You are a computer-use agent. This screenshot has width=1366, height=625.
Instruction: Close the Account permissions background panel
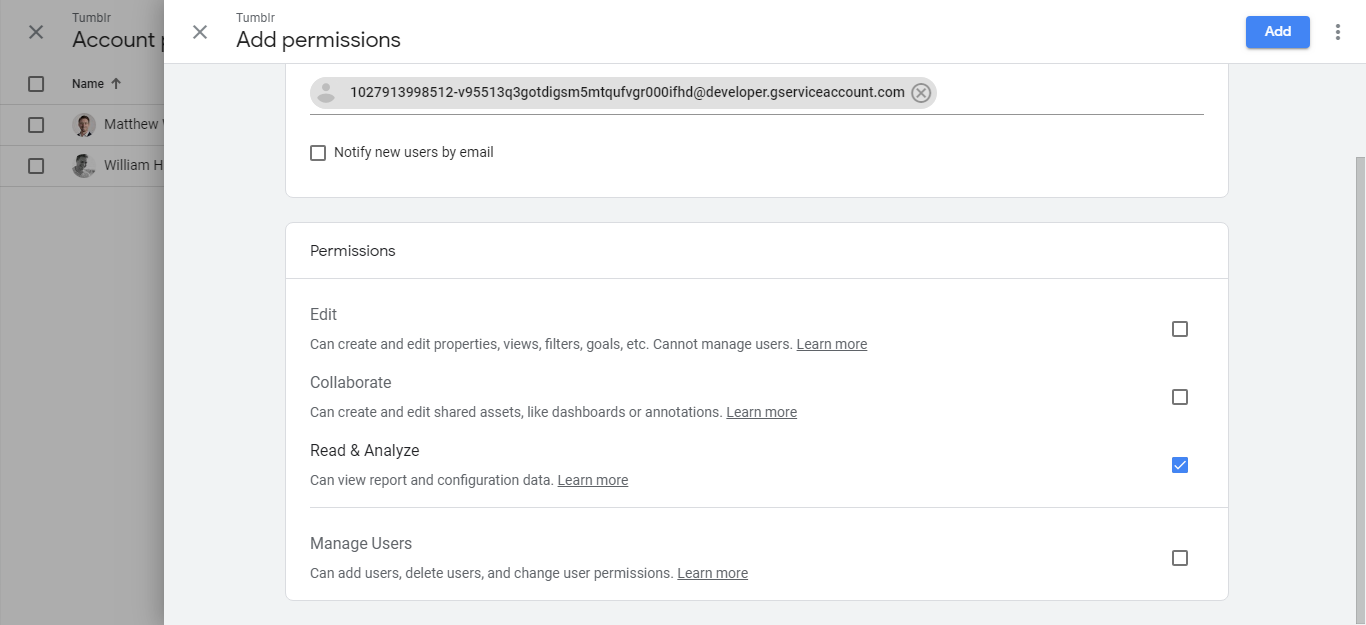36,32
